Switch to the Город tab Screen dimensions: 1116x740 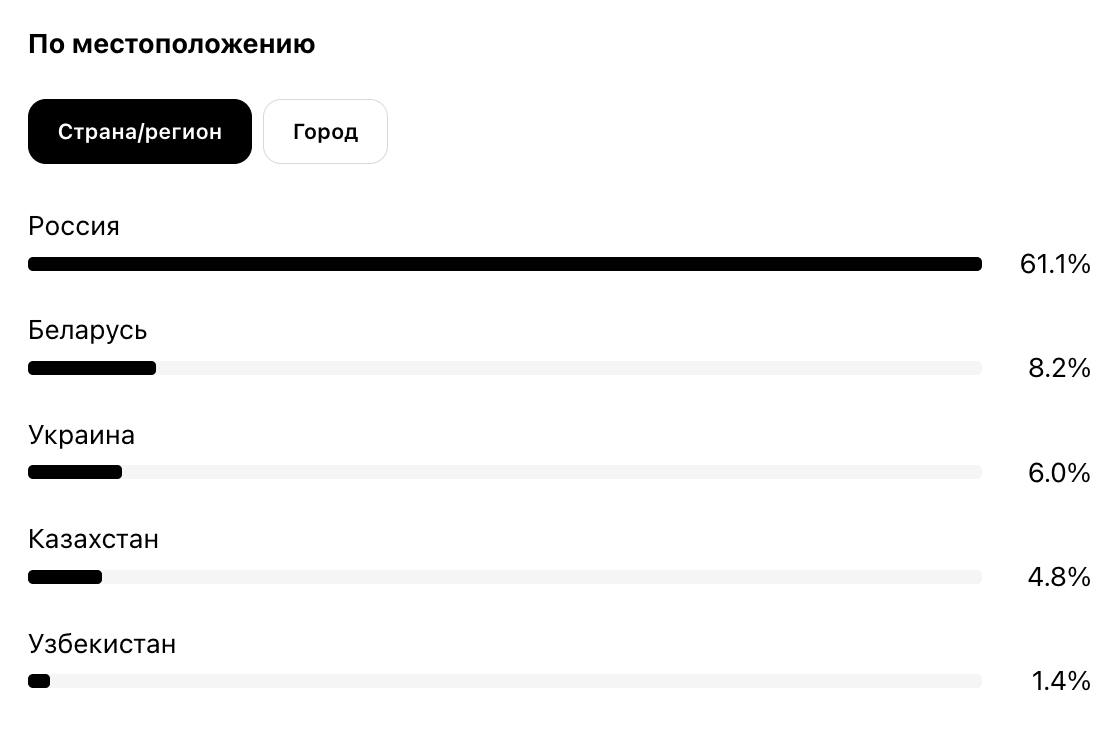[325, 131]
